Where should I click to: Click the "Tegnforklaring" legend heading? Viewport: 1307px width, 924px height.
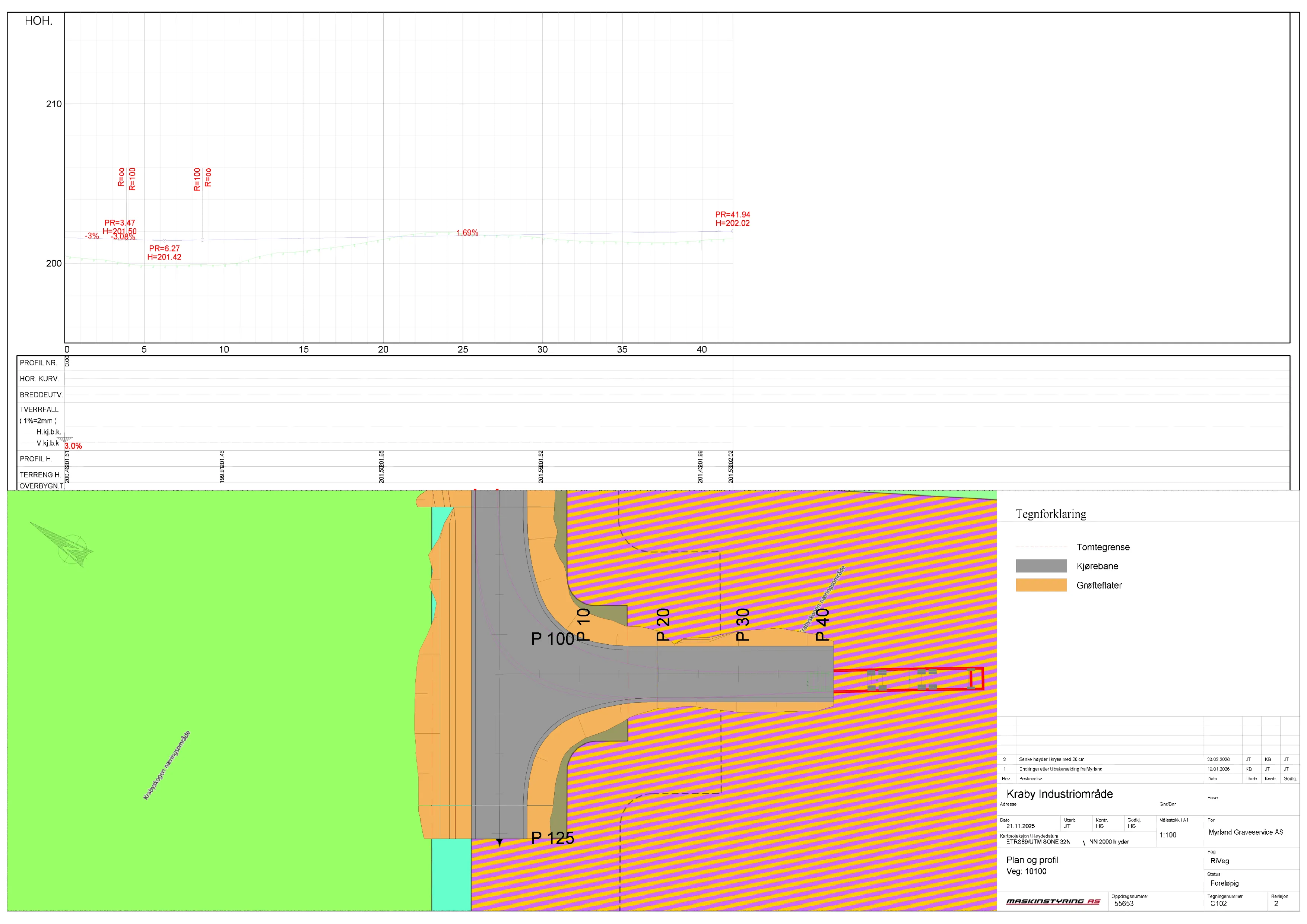click(x=1051, y=514)
